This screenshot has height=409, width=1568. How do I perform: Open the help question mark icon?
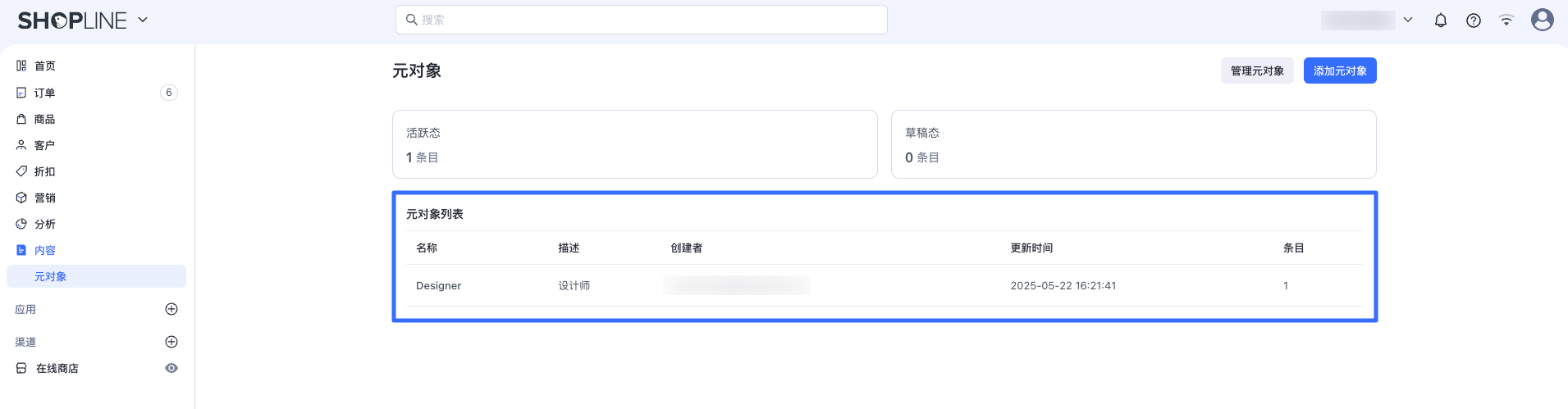coord(1474,20)
